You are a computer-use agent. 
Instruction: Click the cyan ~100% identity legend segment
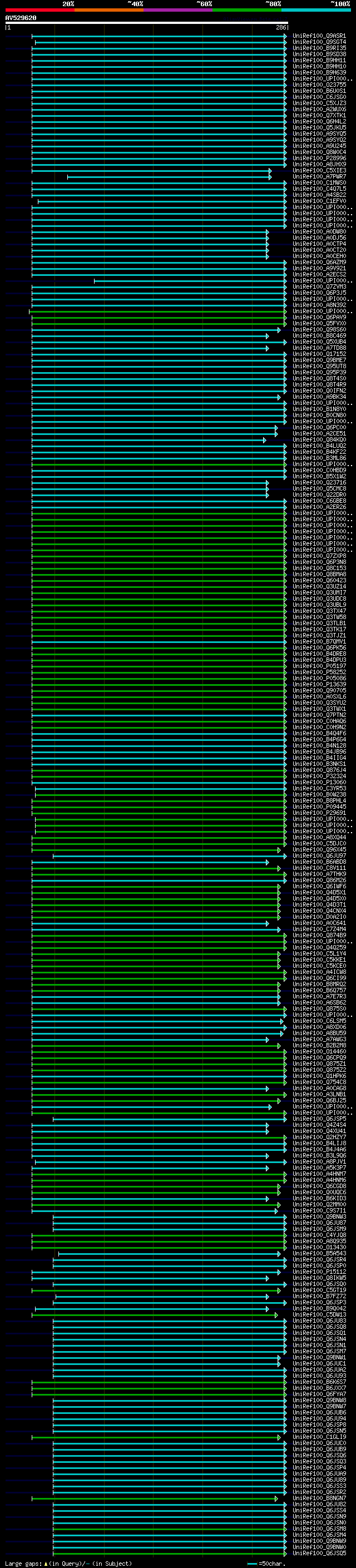tap(317, 10)
